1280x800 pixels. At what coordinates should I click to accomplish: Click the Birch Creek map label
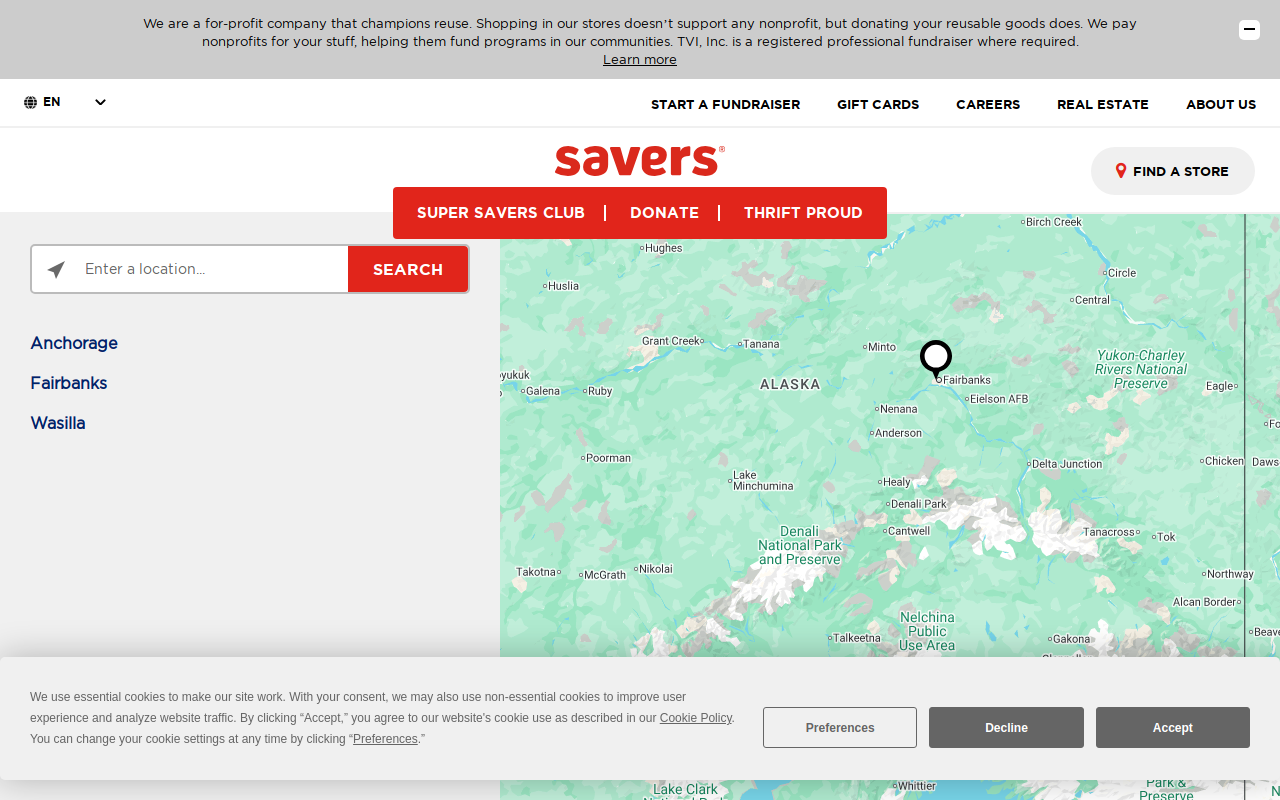coord(1054,222)
